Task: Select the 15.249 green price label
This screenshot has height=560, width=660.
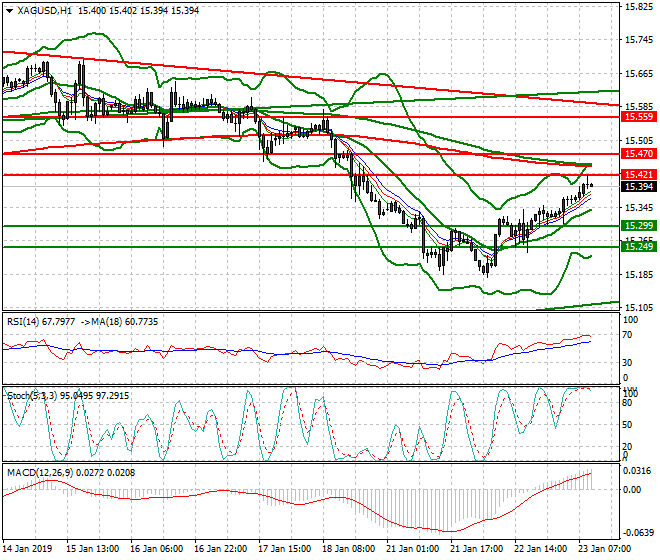Action: 639,247
